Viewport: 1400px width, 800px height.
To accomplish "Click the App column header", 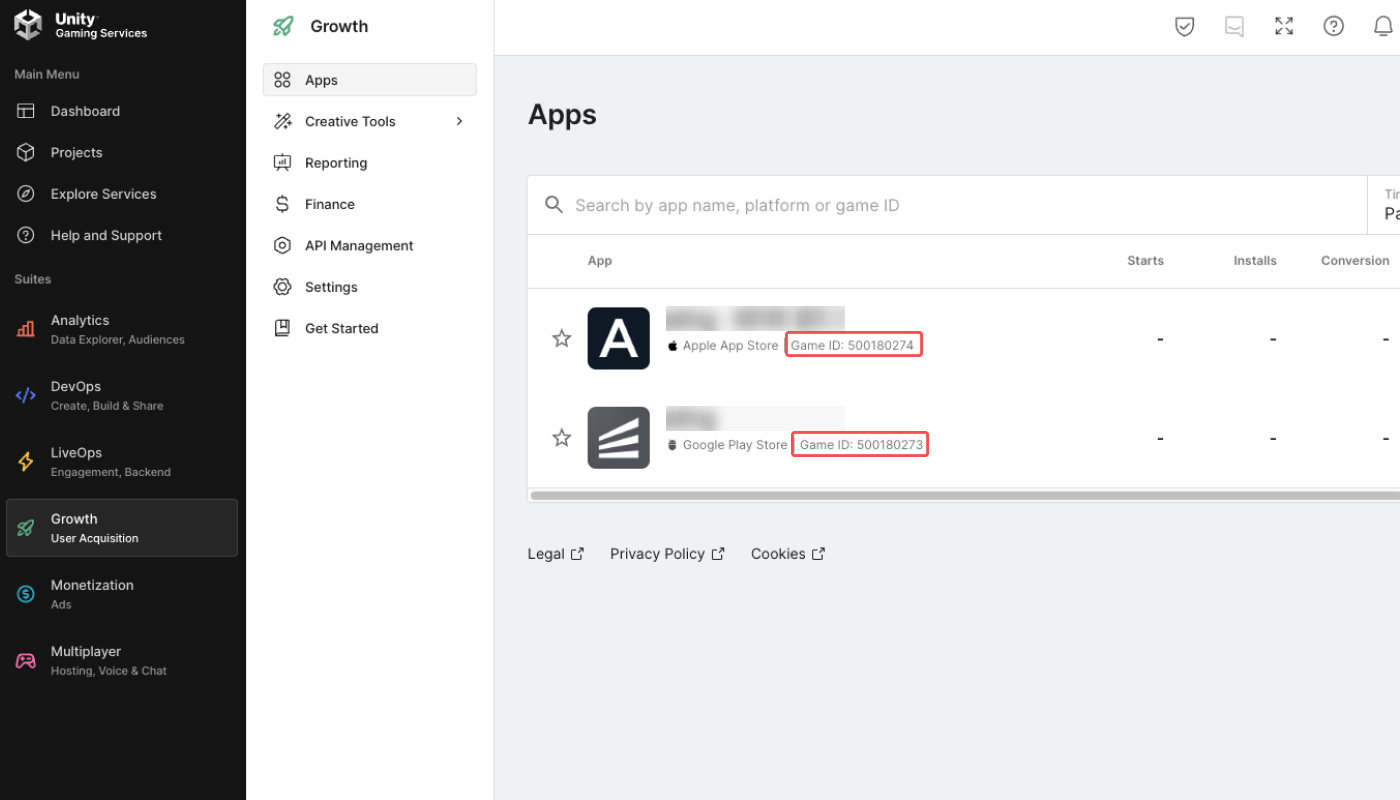I will pyautogui.click(x=600, y=261).
